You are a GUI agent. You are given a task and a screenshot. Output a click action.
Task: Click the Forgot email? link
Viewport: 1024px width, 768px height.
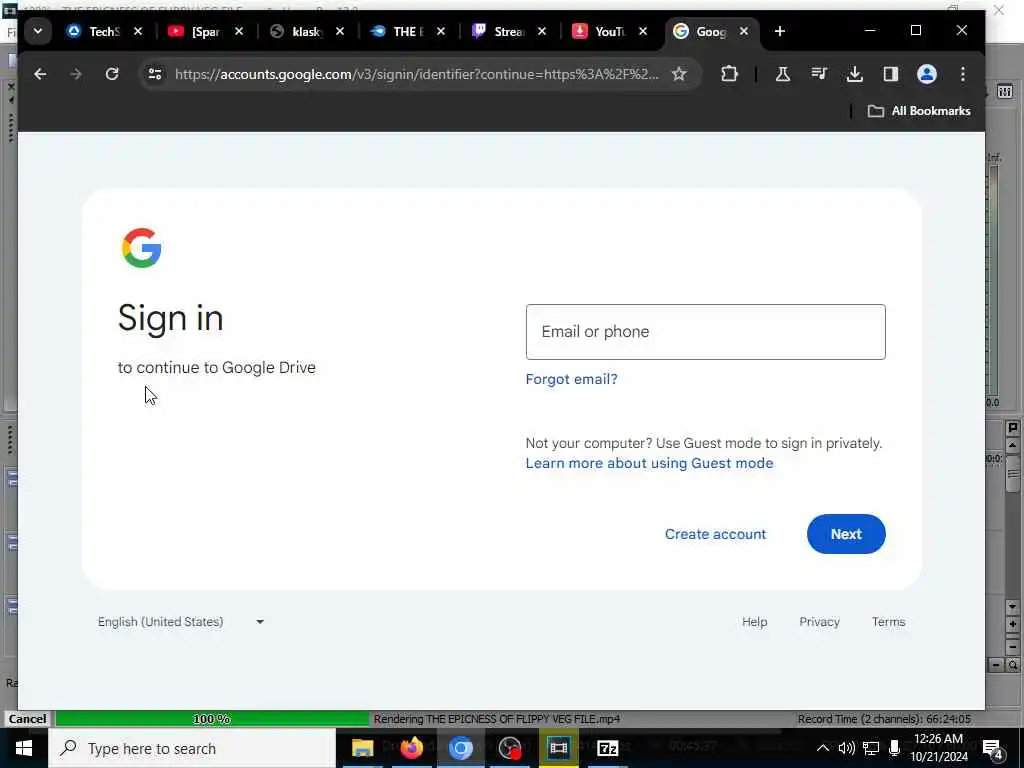pos(571,379)
